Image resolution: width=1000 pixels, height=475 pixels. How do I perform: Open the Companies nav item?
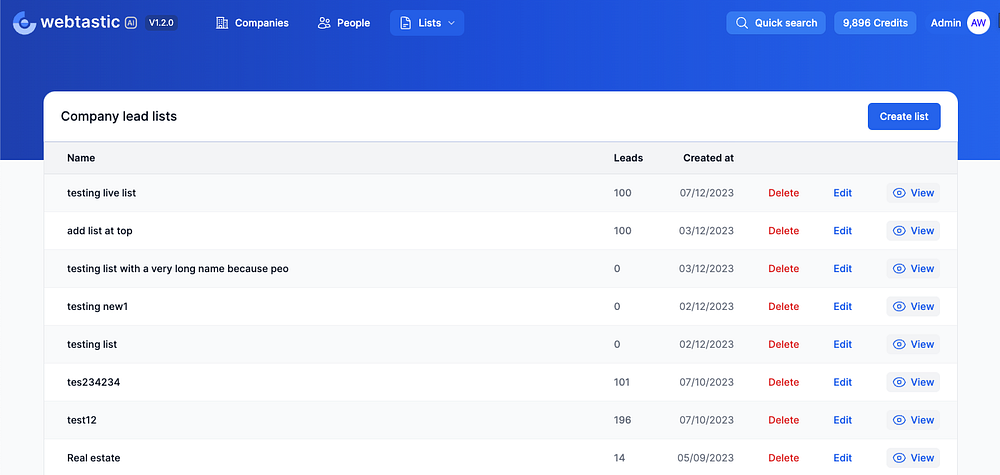point(253,23)
